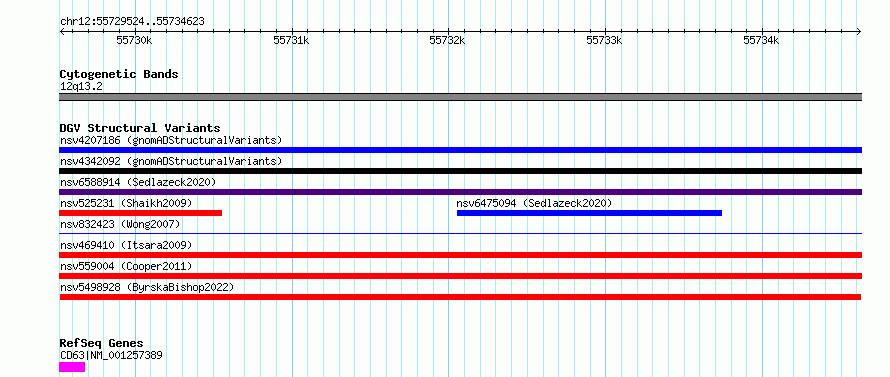Open the nsv4342092 gnomAD variant label
Viewport: 890px width, 377px height.
171,161
